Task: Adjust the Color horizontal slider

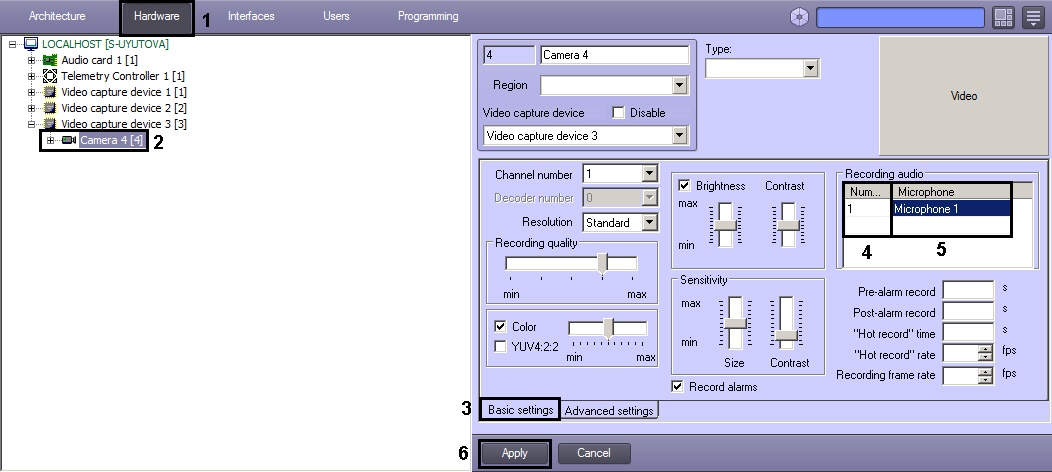Action: (x=608, y=328)
